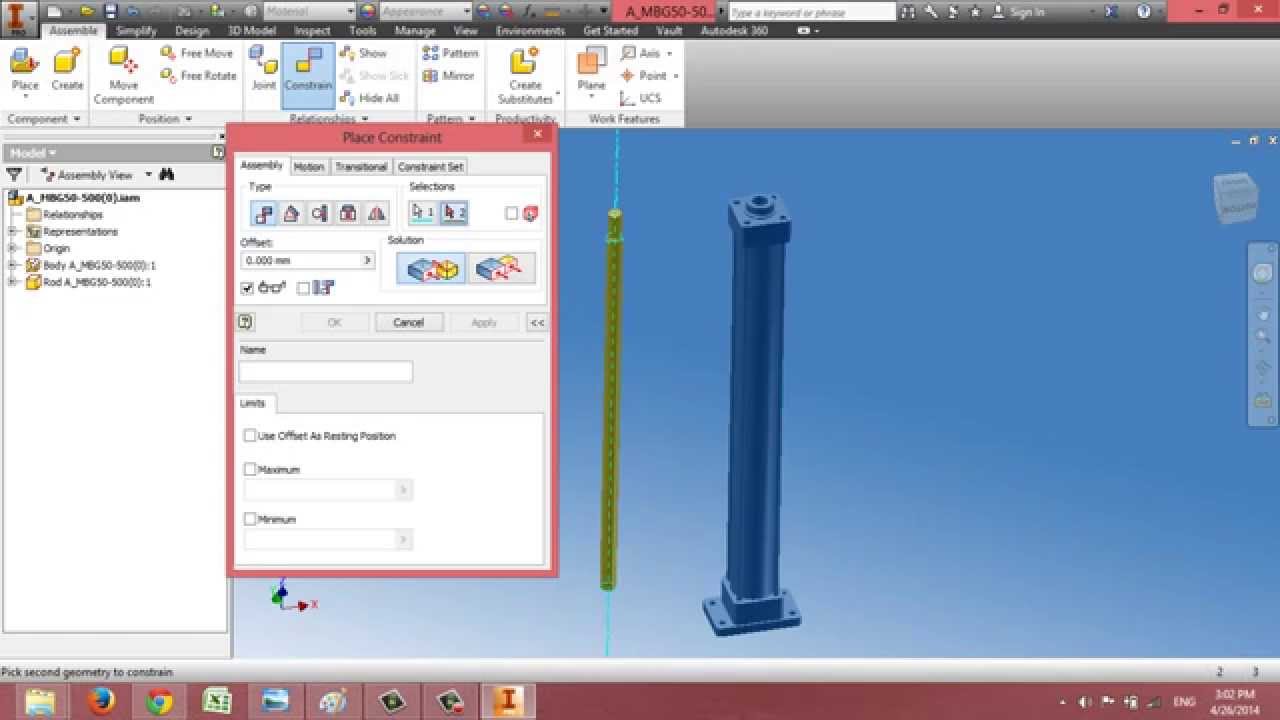Open the browser filter funnel icon
1280x720 pixels.
(x=14, y=174)
